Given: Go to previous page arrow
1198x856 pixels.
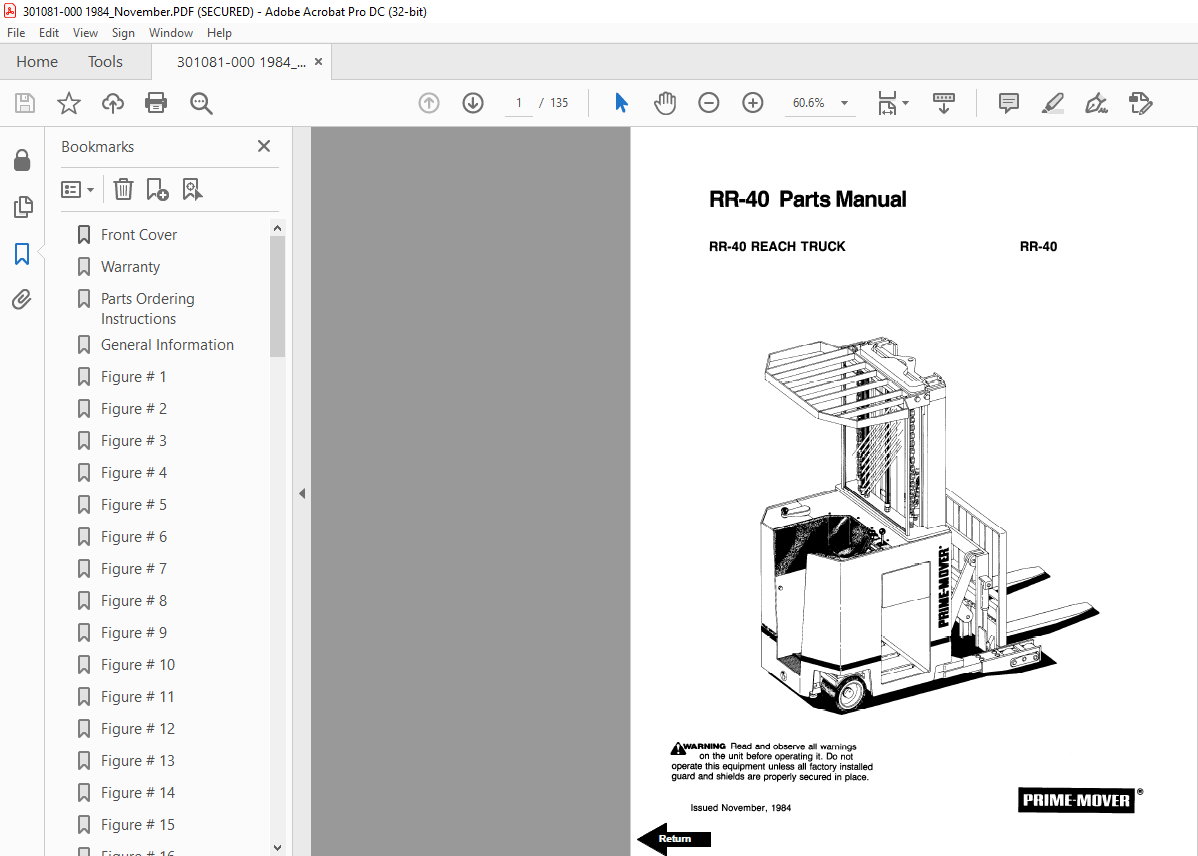Looking at the screenshot, I should pyautogui.click(x=429, y=103).
